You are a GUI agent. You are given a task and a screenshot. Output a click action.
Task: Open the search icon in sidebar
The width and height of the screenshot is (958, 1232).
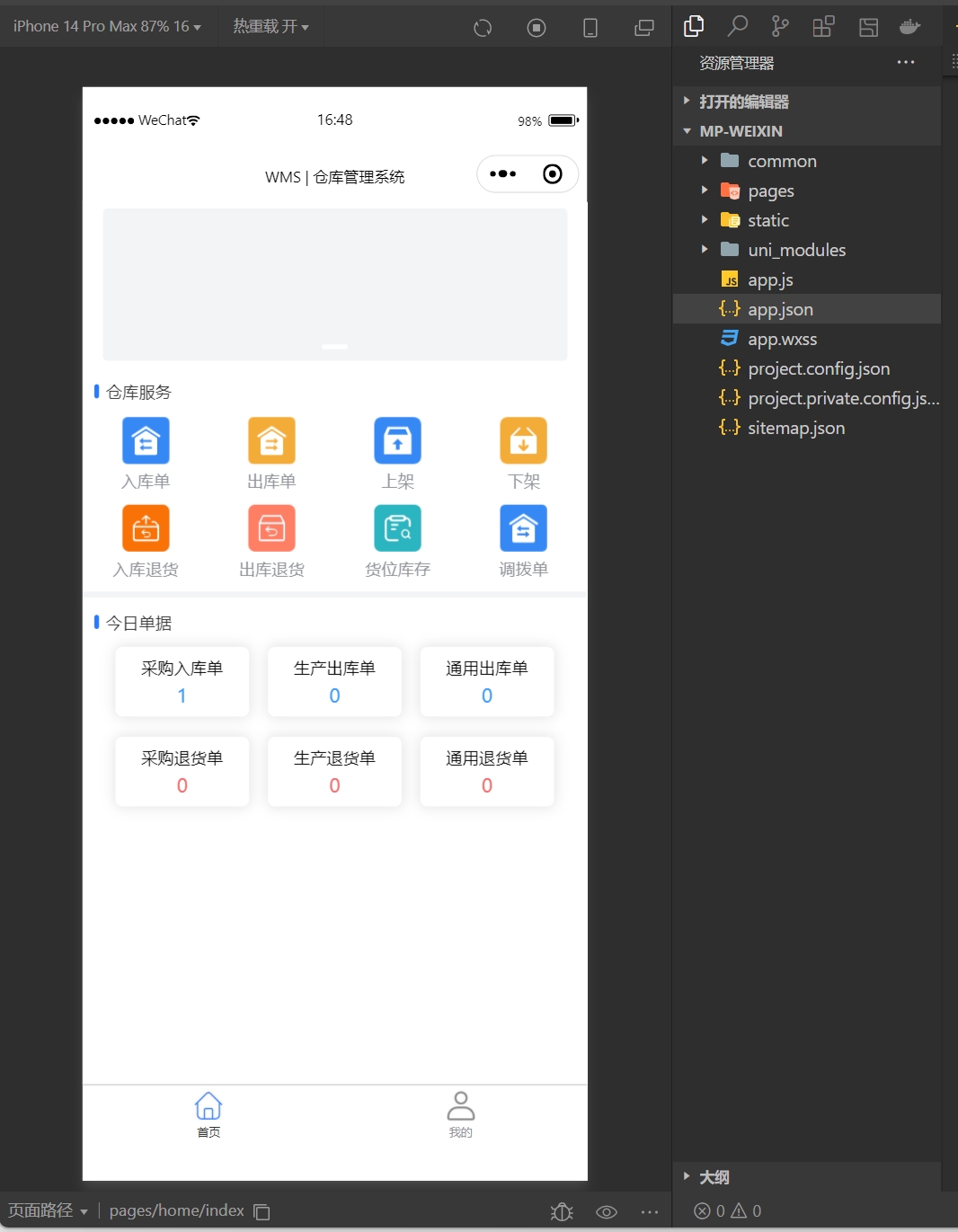point(737,26)
